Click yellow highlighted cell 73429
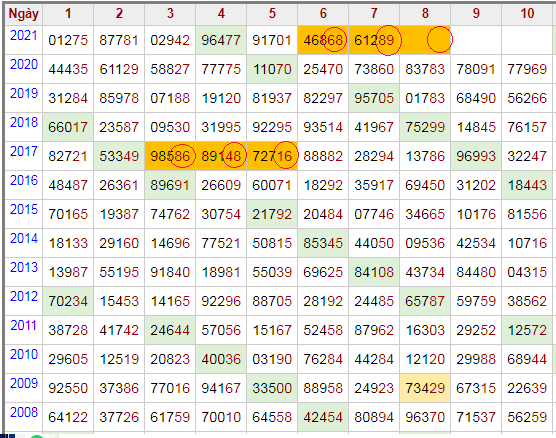This screenshot has width=556, height=438. (x=425, y=388)
